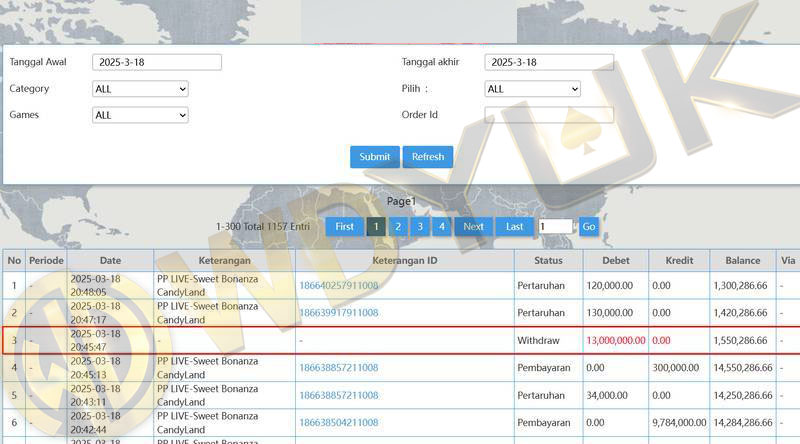The width and height of the screenshot is (800, 444).
Task: Click into the Order Id field
Action: 549,115
